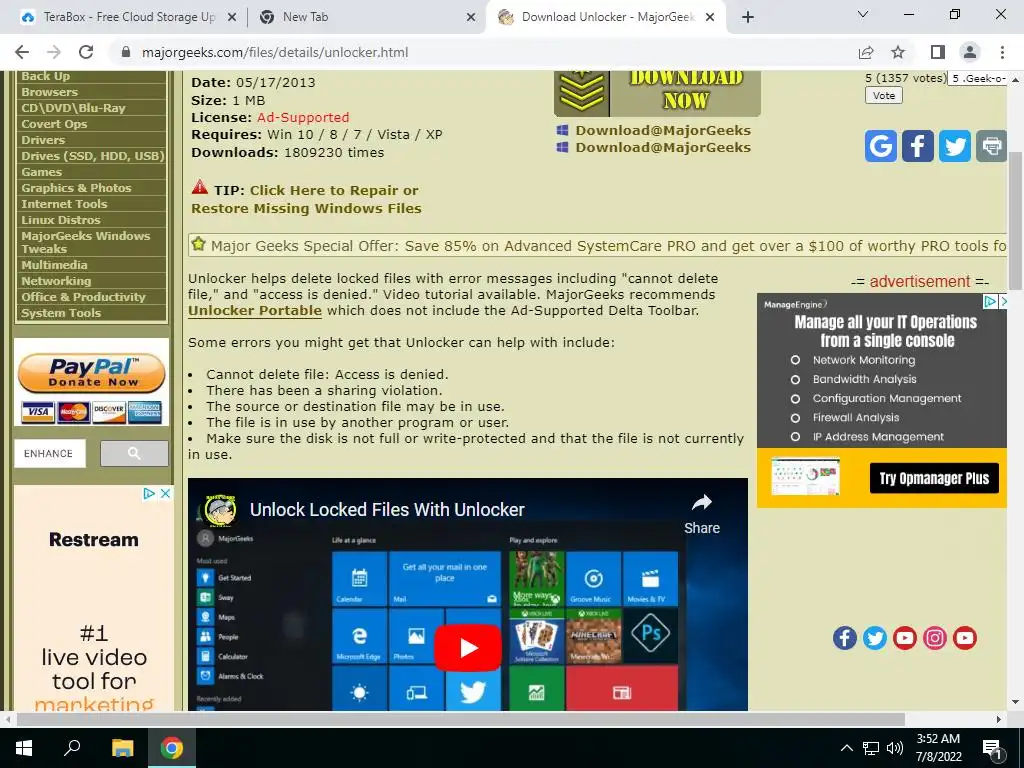Close the ManageEngine ad with X
The width and height of the screenshot is (1024, 768).
click(1003, 301)
